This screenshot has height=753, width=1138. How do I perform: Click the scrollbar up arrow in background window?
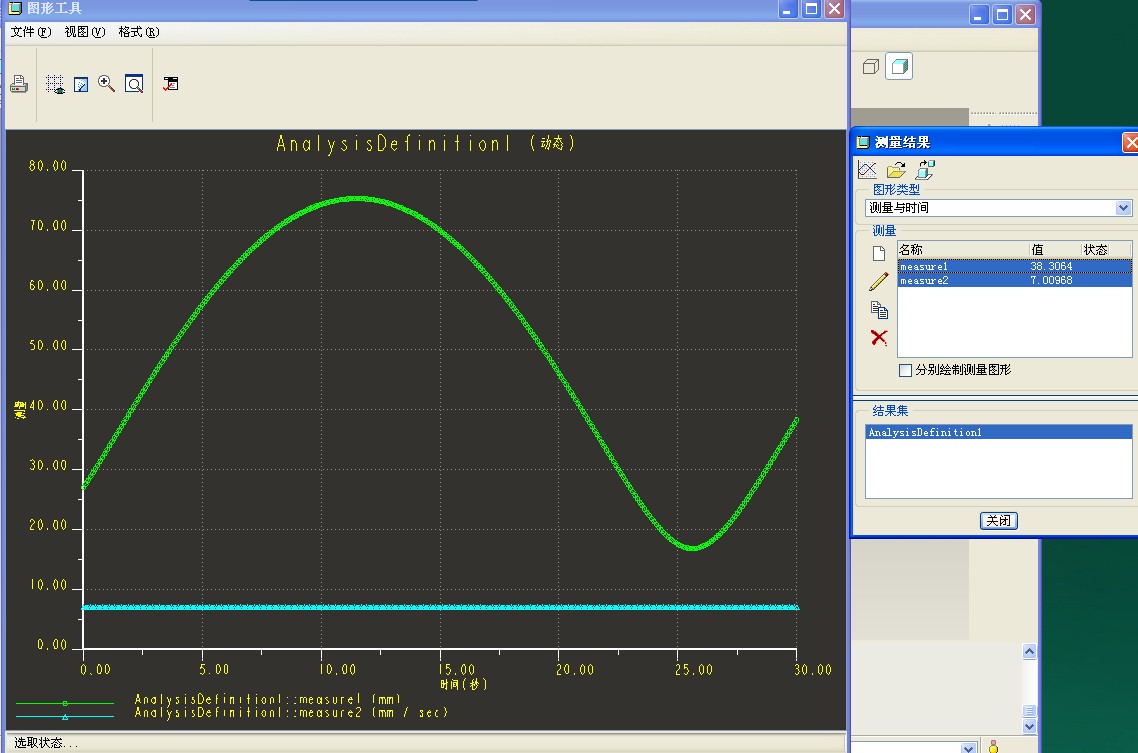(1029, 651)
